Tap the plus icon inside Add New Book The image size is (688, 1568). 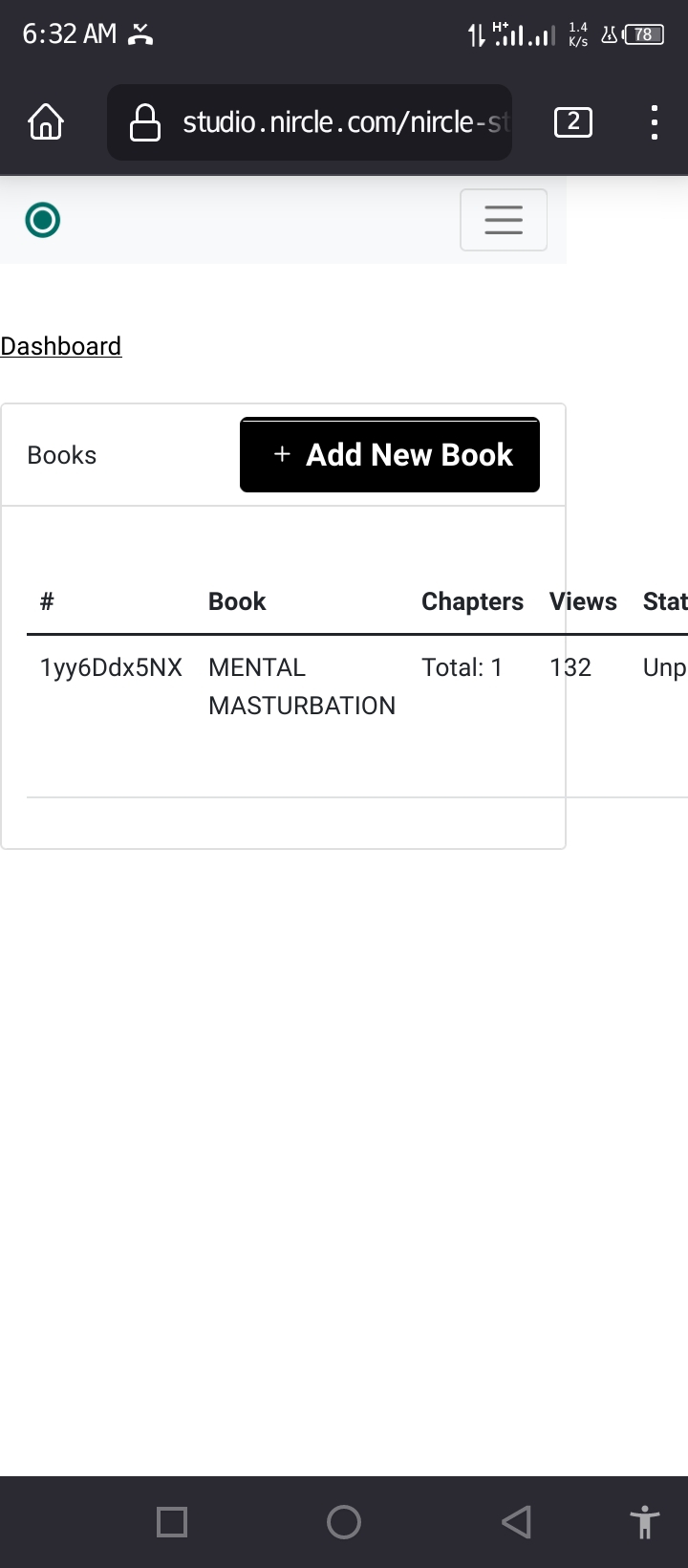tap(283, 455)
